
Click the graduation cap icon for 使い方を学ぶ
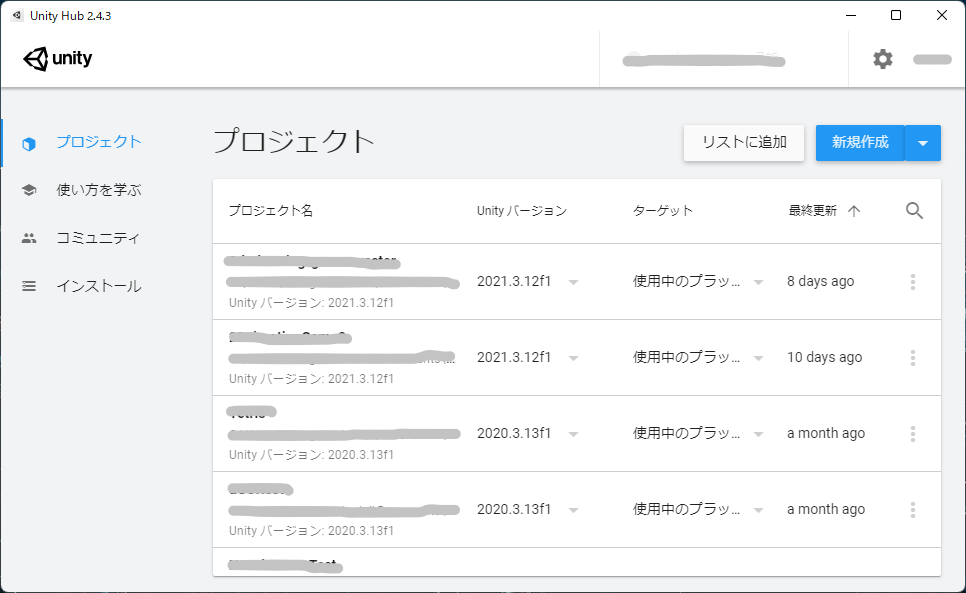point(29,190)
